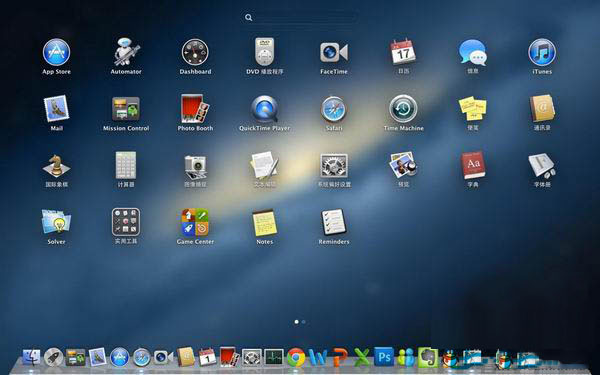Open the Notes app

pyautogui.click(x=264, y=222)
